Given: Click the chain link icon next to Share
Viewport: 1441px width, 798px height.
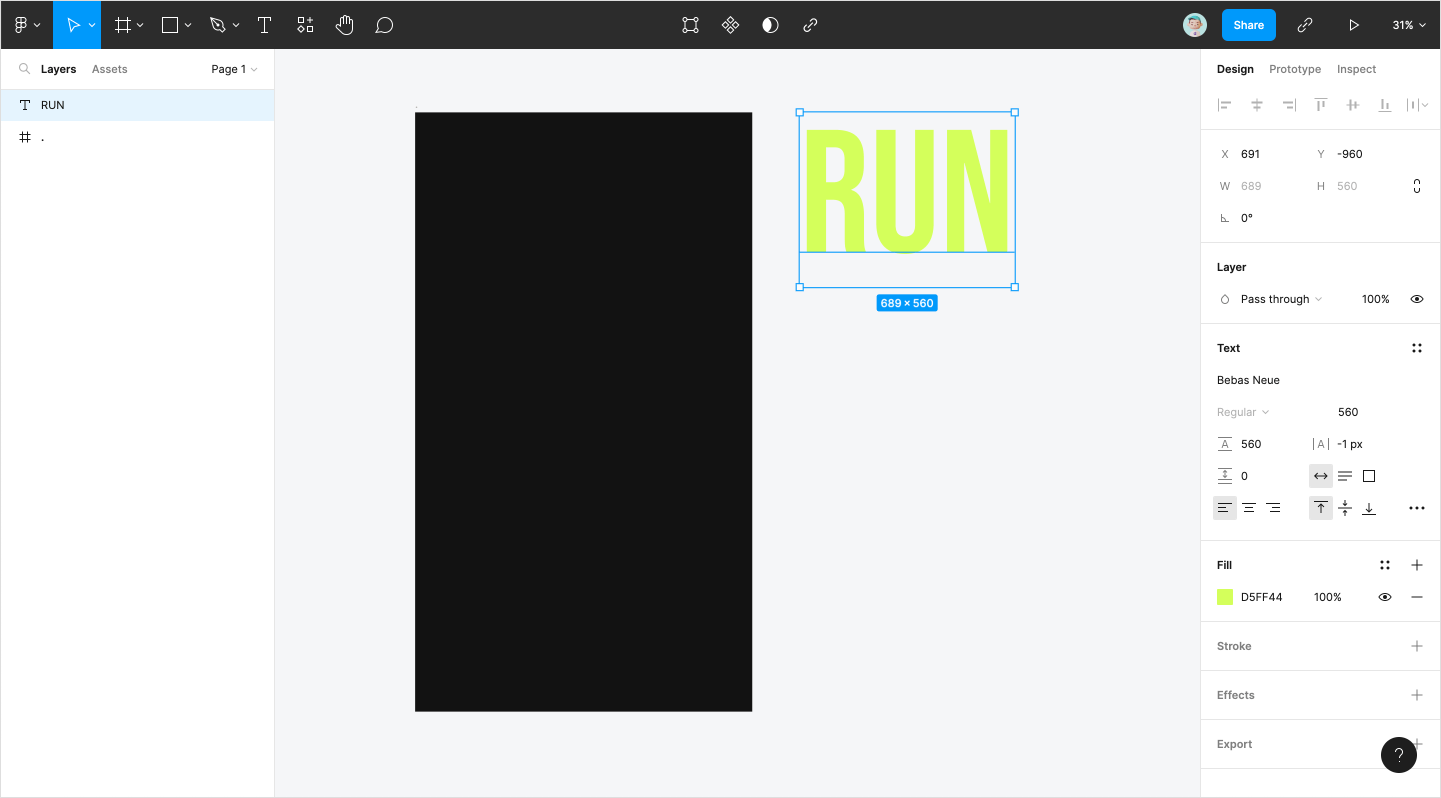Looking at the screenshot, I should [1304, 25].
